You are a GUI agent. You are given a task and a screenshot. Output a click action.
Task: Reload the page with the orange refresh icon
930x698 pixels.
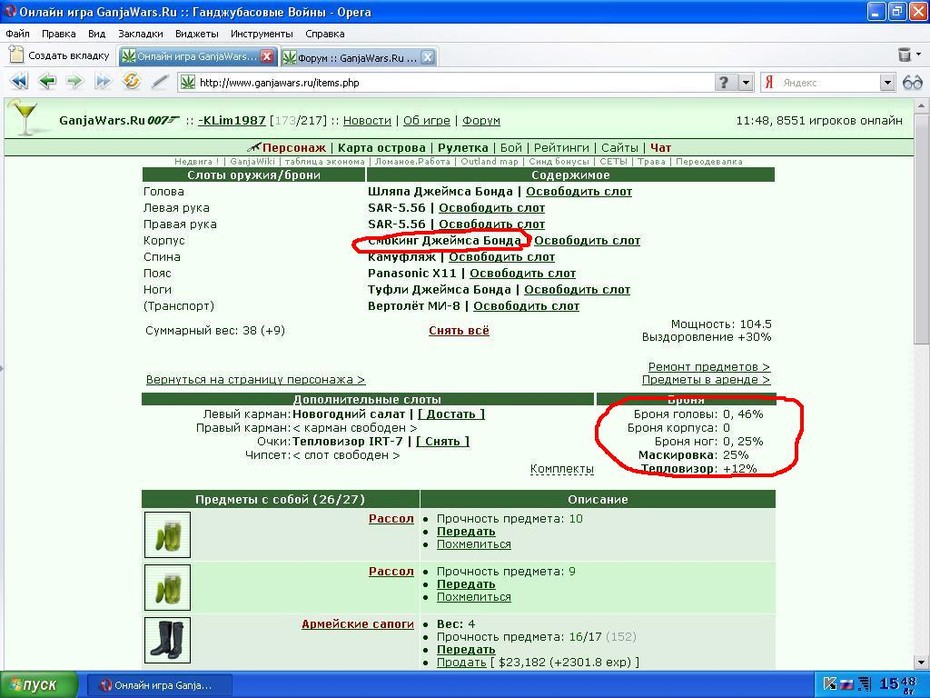131,81
